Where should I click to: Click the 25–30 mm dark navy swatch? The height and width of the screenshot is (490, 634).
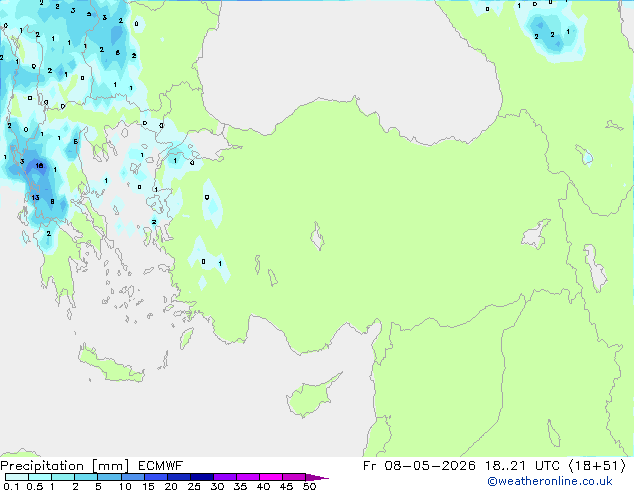click(202, 477)
